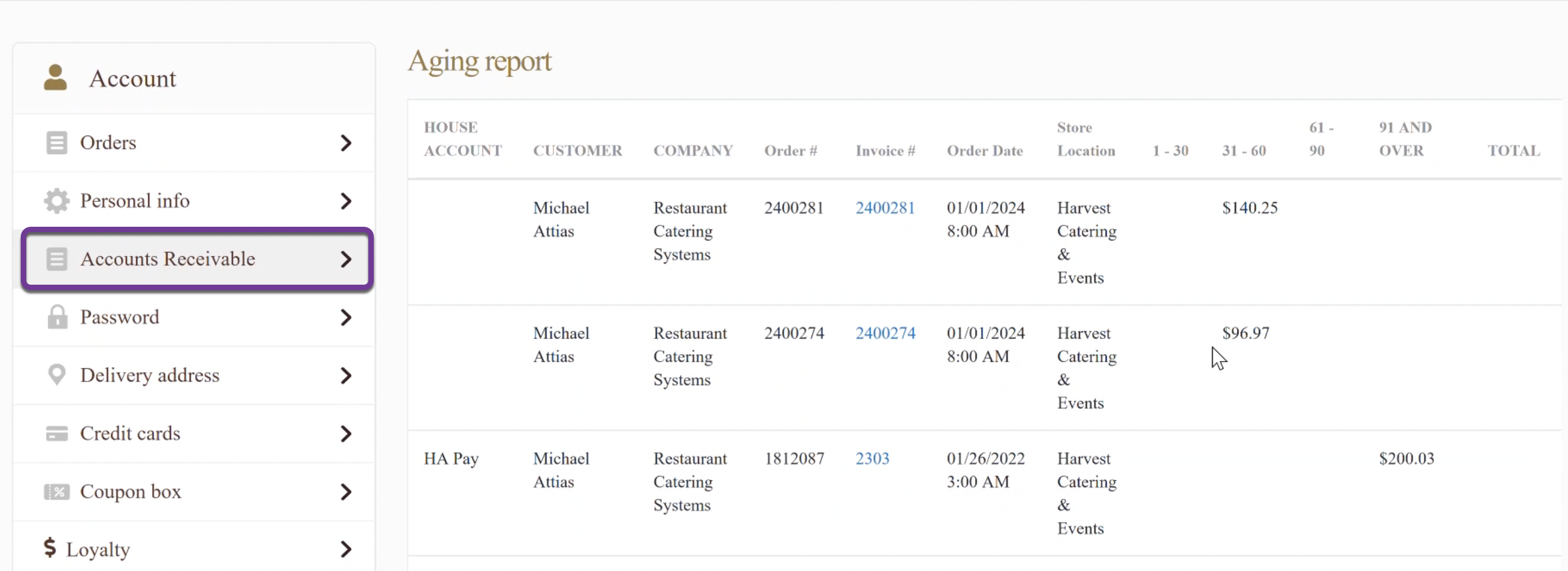This screenshot has width=1568, height=571.
Task: Open invoice 2400274 link
Action: pyautogui.click(x=885, y=333)
